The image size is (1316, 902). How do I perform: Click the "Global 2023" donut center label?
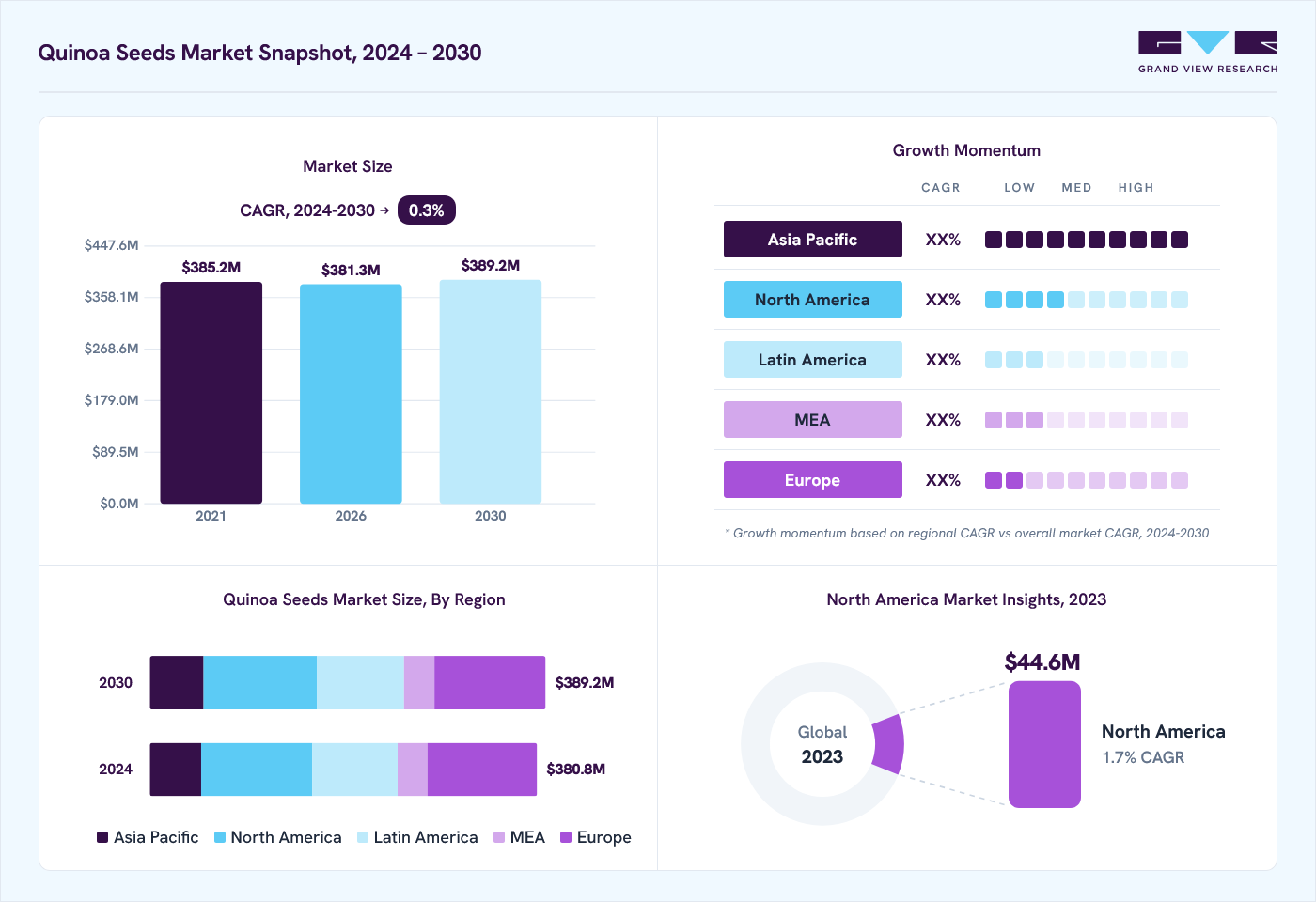coord(822,744)
